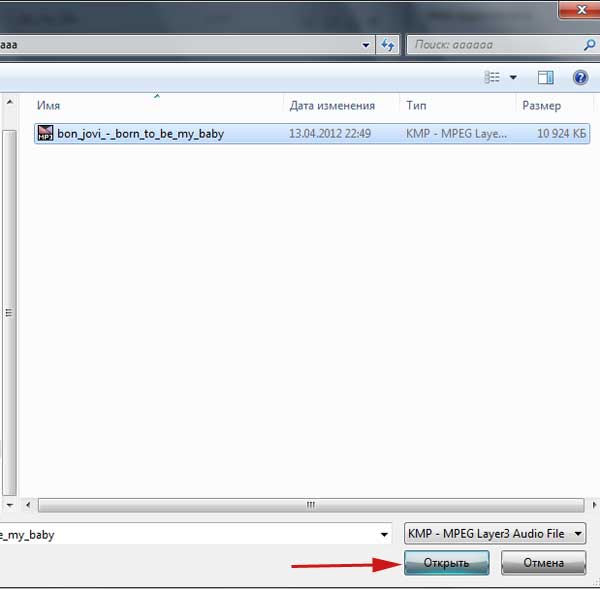The height and width of the screenshot is (589, 600).
Task: Toggle the preview pane icon
Action: pyautogui.click(x=545, y=77)
